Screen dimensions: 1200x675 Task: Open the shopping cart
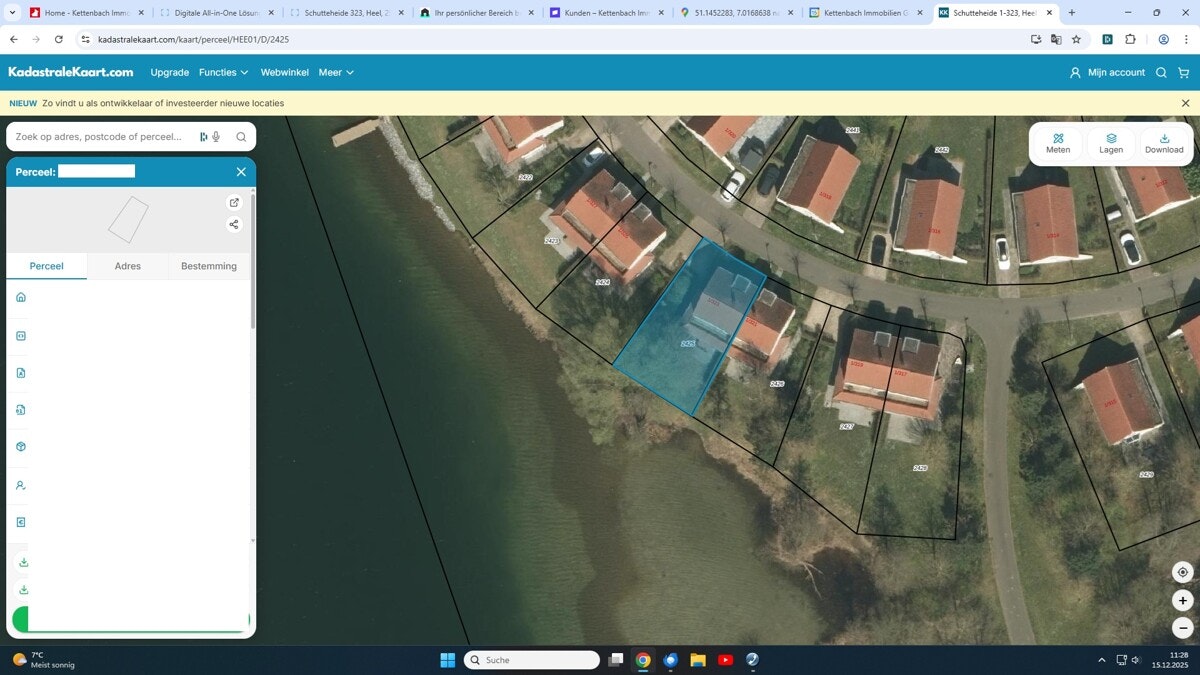click(1184, 73)
